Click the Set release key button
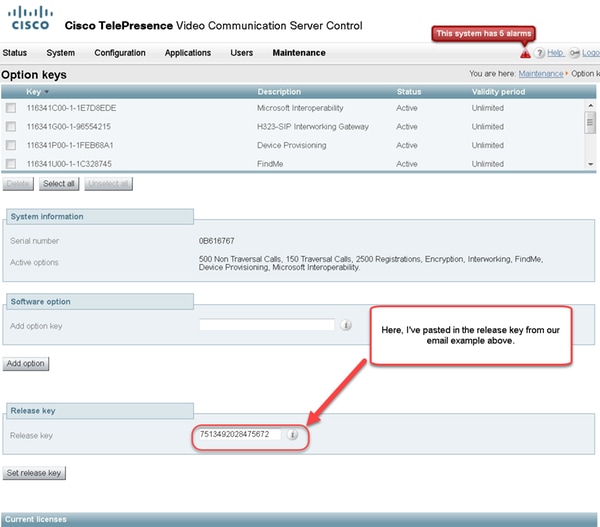Screen dimensions: 600x527 point(34,473)
